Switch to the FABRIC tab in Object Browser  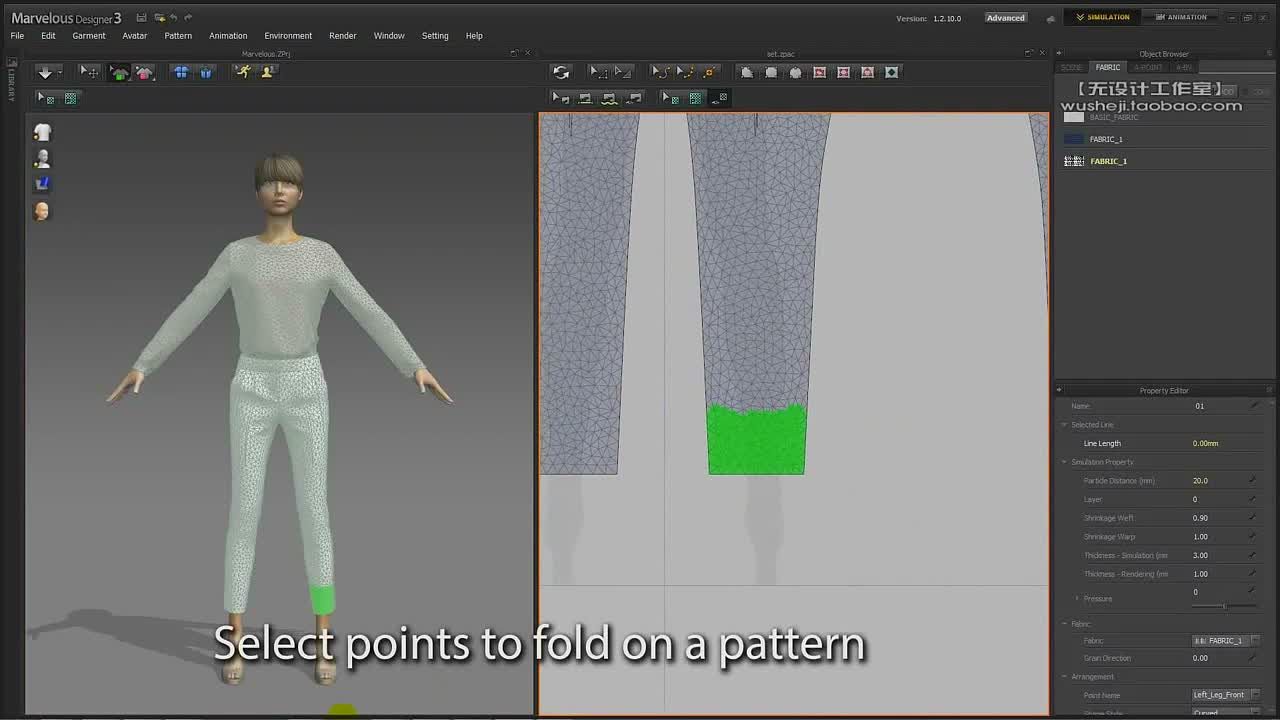(1108, 67)
